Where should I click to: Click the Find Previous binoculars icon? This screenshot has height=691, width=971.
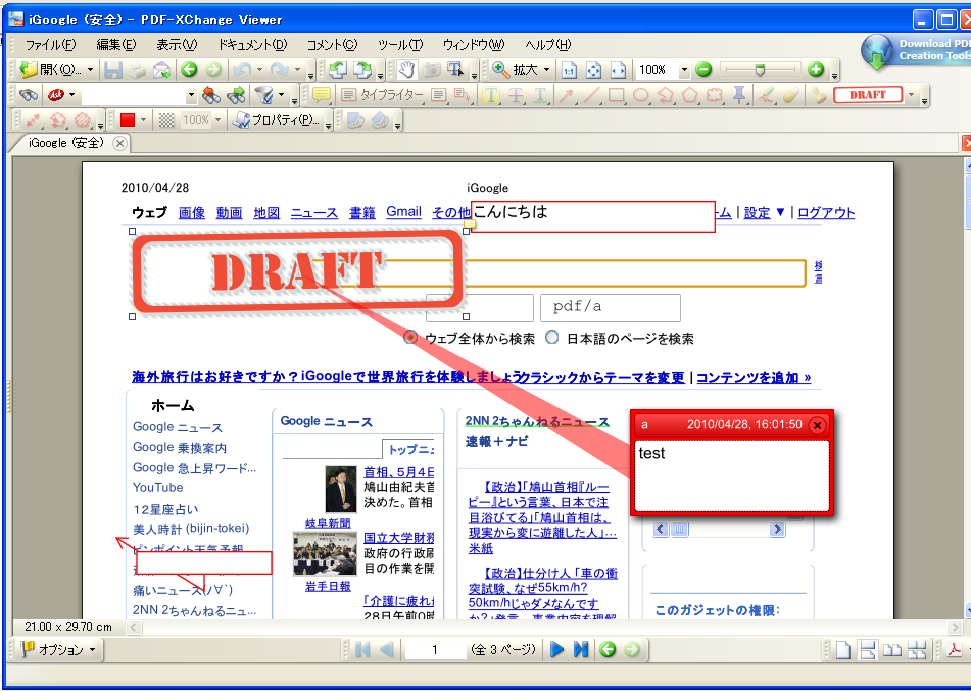click(x=211, y=95)
